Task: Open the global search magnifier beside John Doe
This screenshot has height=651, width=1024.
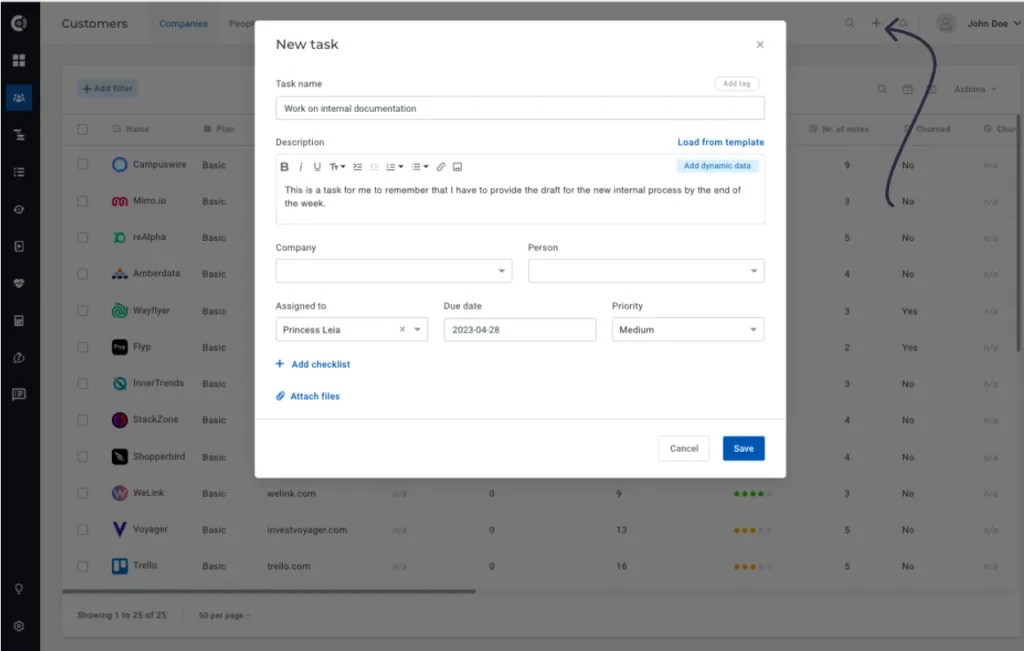Action: click(x=849, y=24)
